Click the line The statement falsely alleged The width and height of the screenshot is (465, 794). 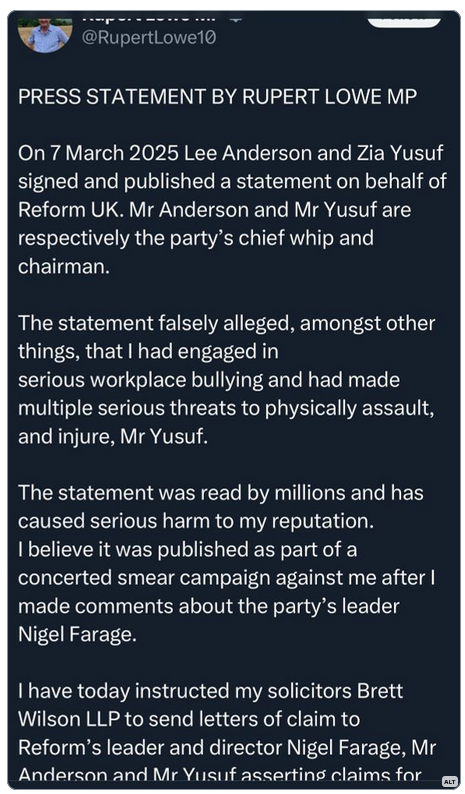tap(226, 324)
